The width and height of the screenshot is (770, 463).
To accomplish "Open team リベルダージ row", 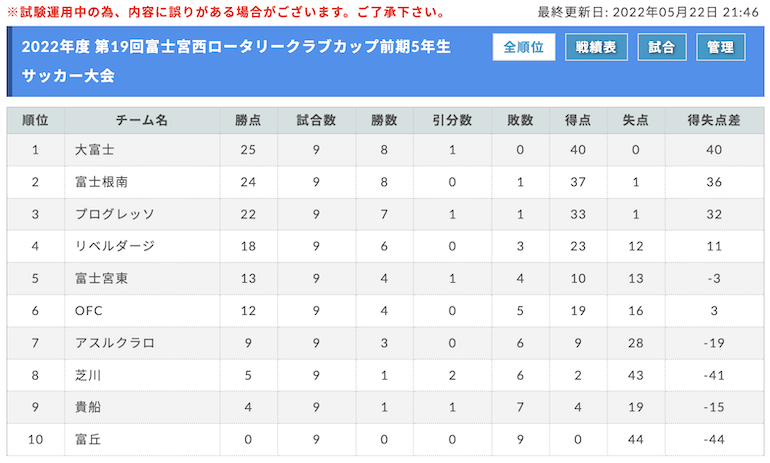I will (385, 246).
